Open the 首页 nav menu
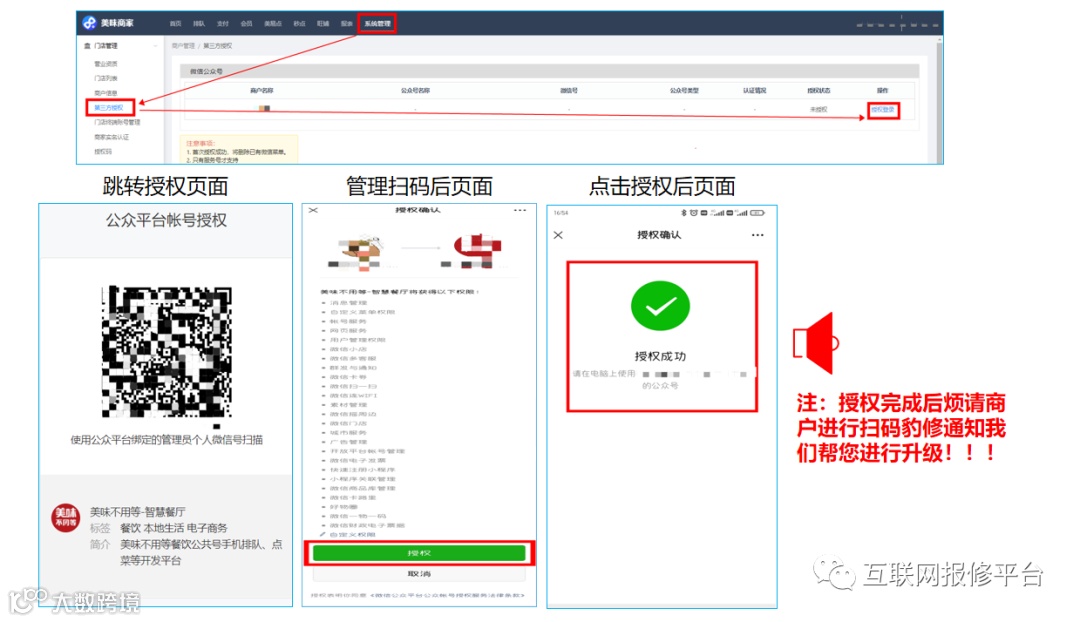 (x=176, y=23)
